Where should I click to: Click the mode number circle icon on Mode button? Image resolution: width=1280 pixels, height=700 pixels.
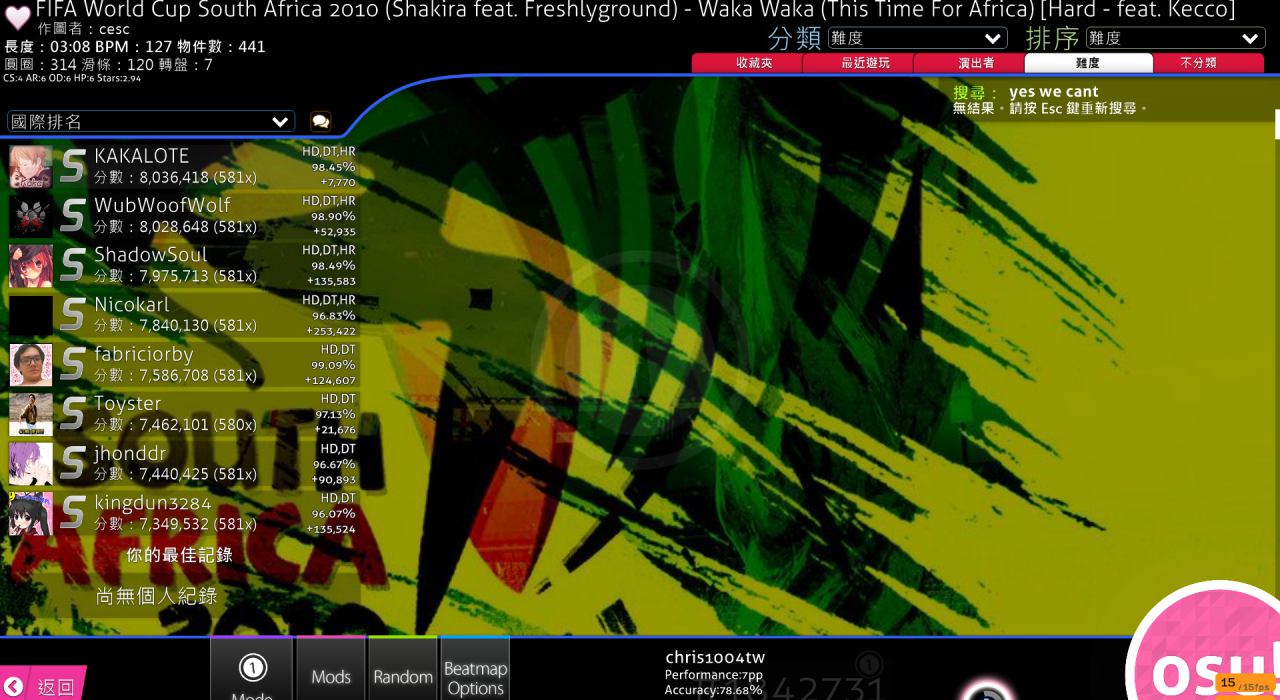pos(253,667)
